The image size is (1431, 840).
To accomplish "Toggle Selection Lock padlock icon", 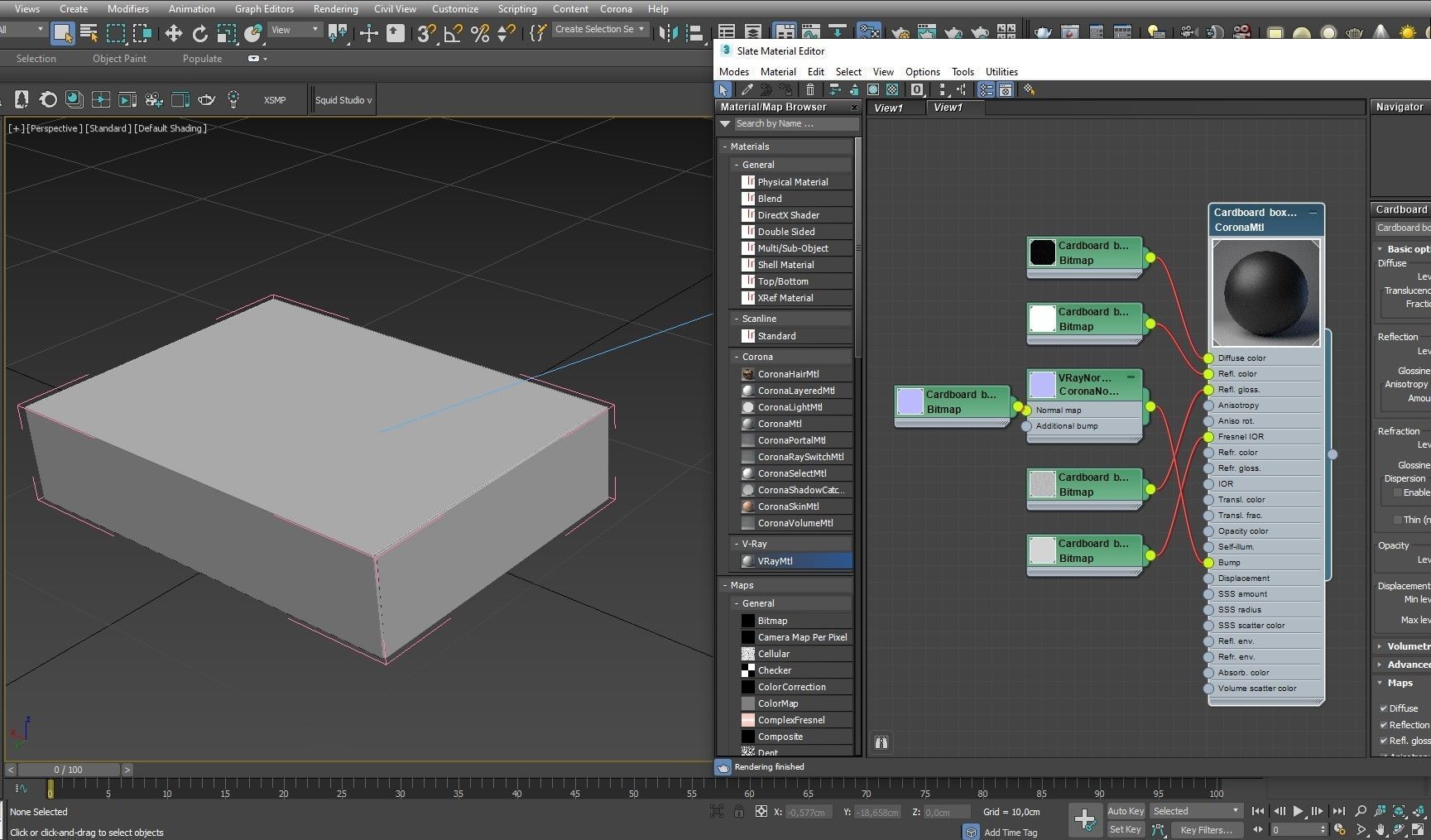I will (x=738, y=812).
